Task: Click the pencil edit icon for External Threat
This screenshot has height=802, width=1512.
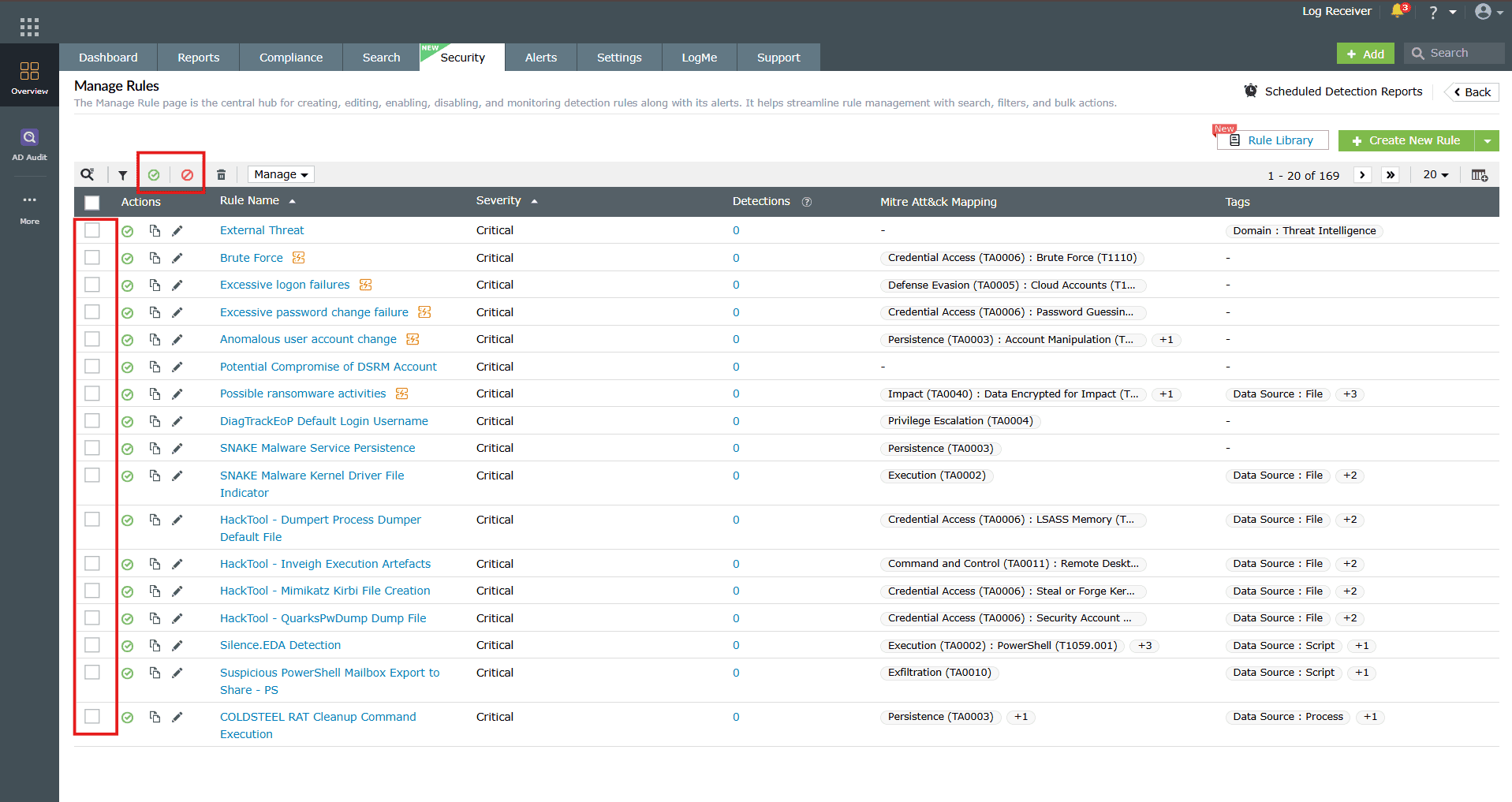Action: pyautogui.click(x=177, y=231)
